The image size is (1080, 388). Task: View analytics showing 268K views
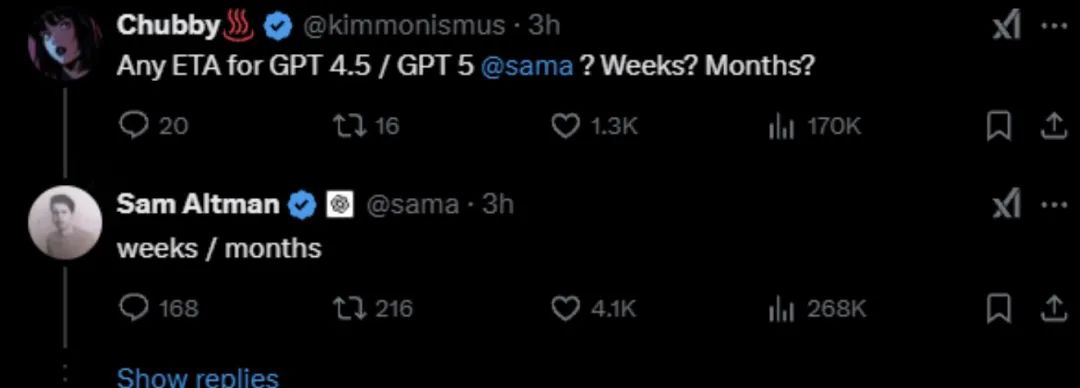817,309
